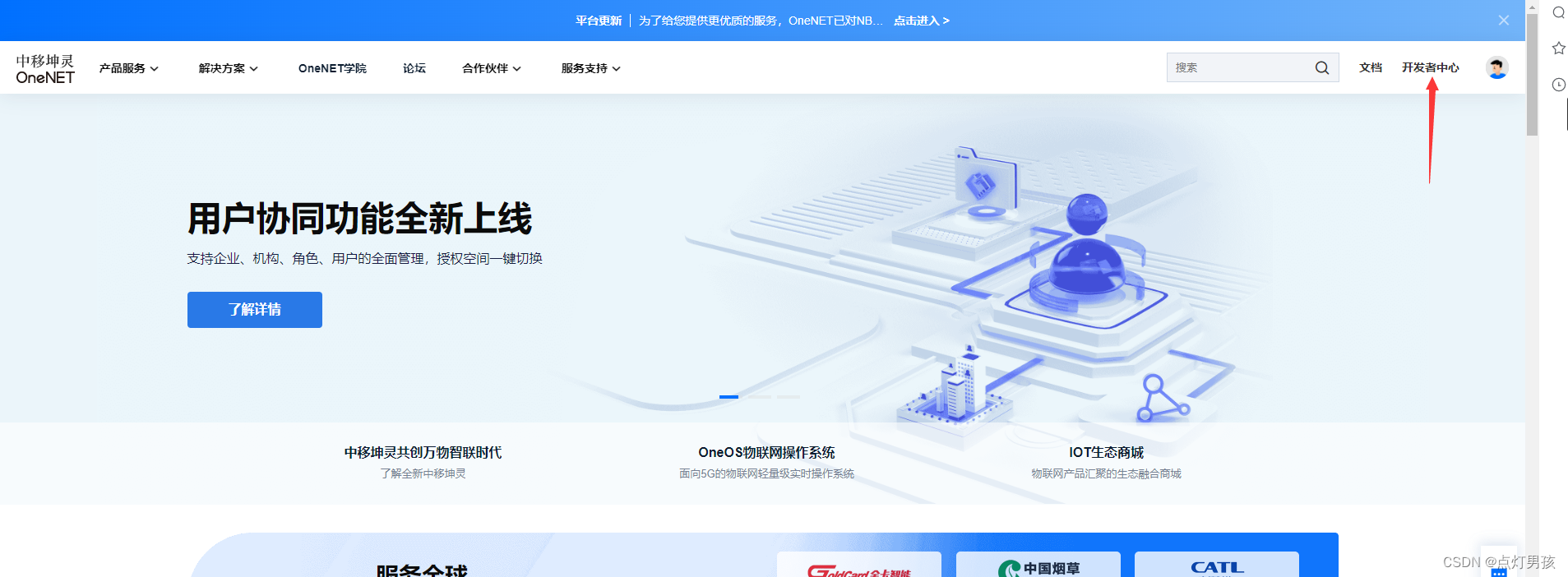Click 点击进入 in the top banner
The image size is (1568, 577).
click(x=922, y=21)
